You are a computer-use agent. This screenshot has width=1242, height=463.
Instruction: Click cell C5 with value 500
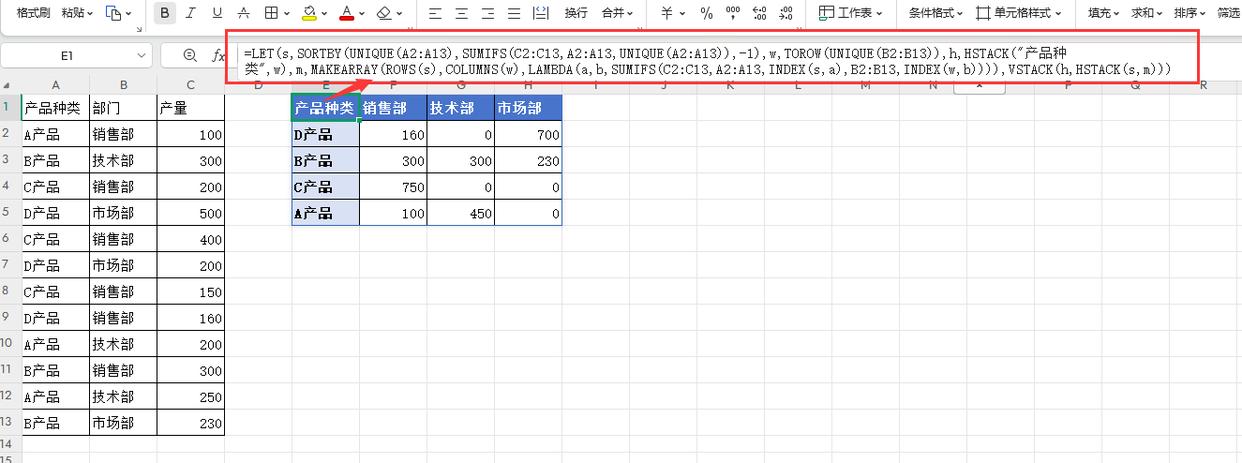191,213
